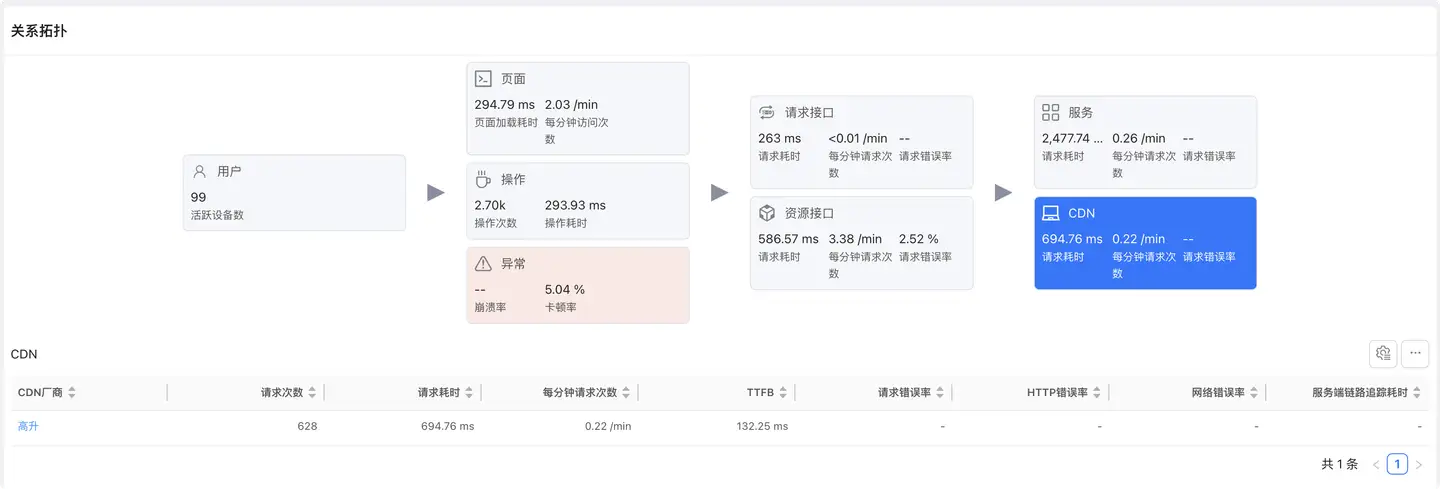Click the terminal icon in 页面 card
1440x489 pixels.
point(483,79)
